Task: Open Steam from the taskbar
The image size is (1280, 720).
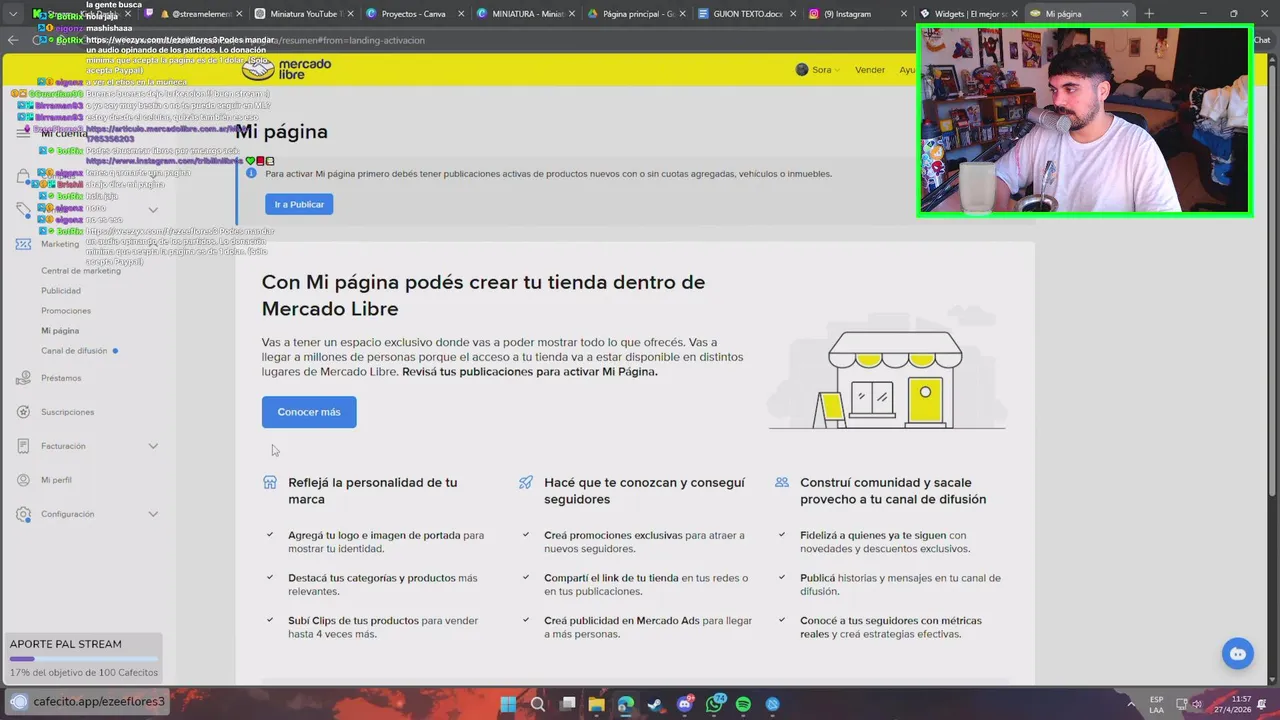Action: 655,704
